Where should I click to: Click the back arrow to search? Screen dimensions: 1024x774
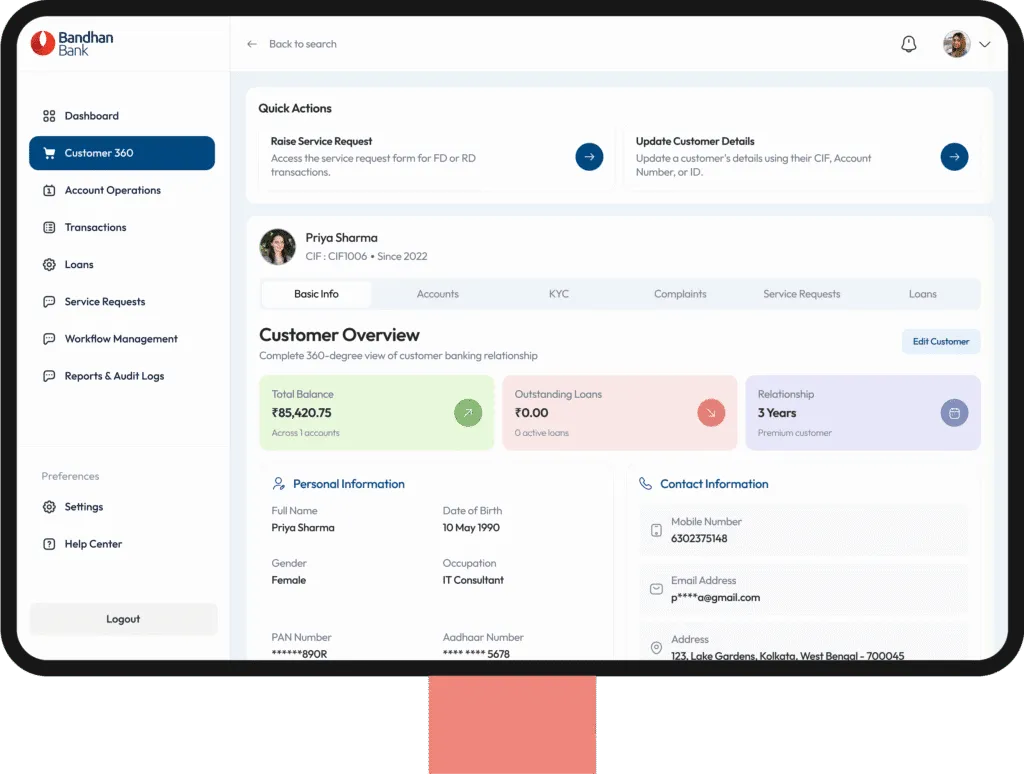coord(252,44)
